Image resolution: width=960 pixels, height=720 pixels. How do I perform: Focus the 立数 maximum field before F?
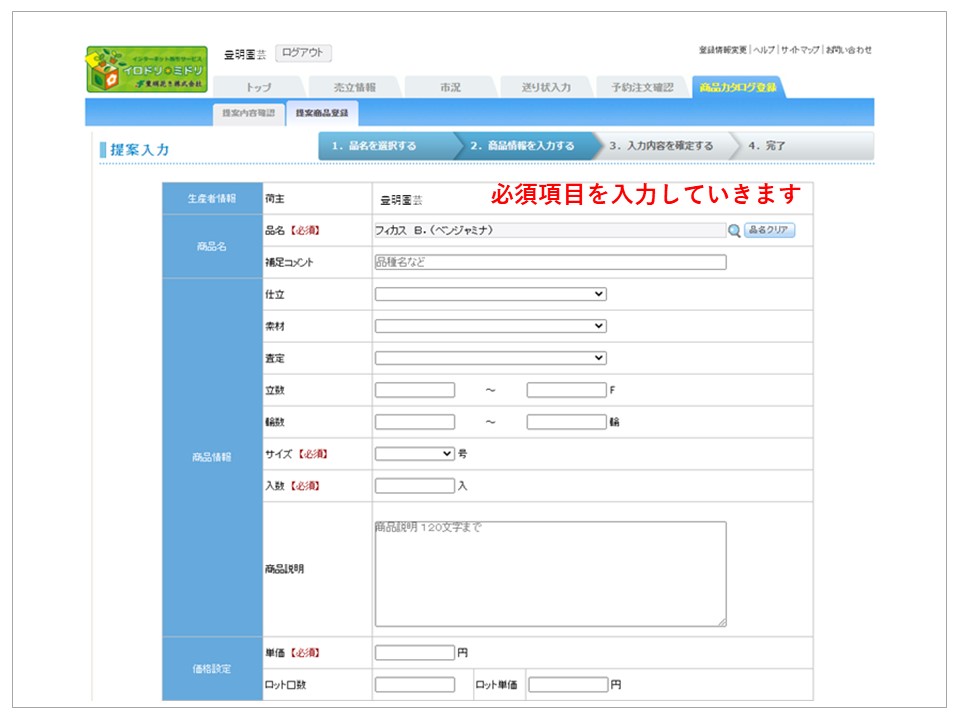pos(566,390)
